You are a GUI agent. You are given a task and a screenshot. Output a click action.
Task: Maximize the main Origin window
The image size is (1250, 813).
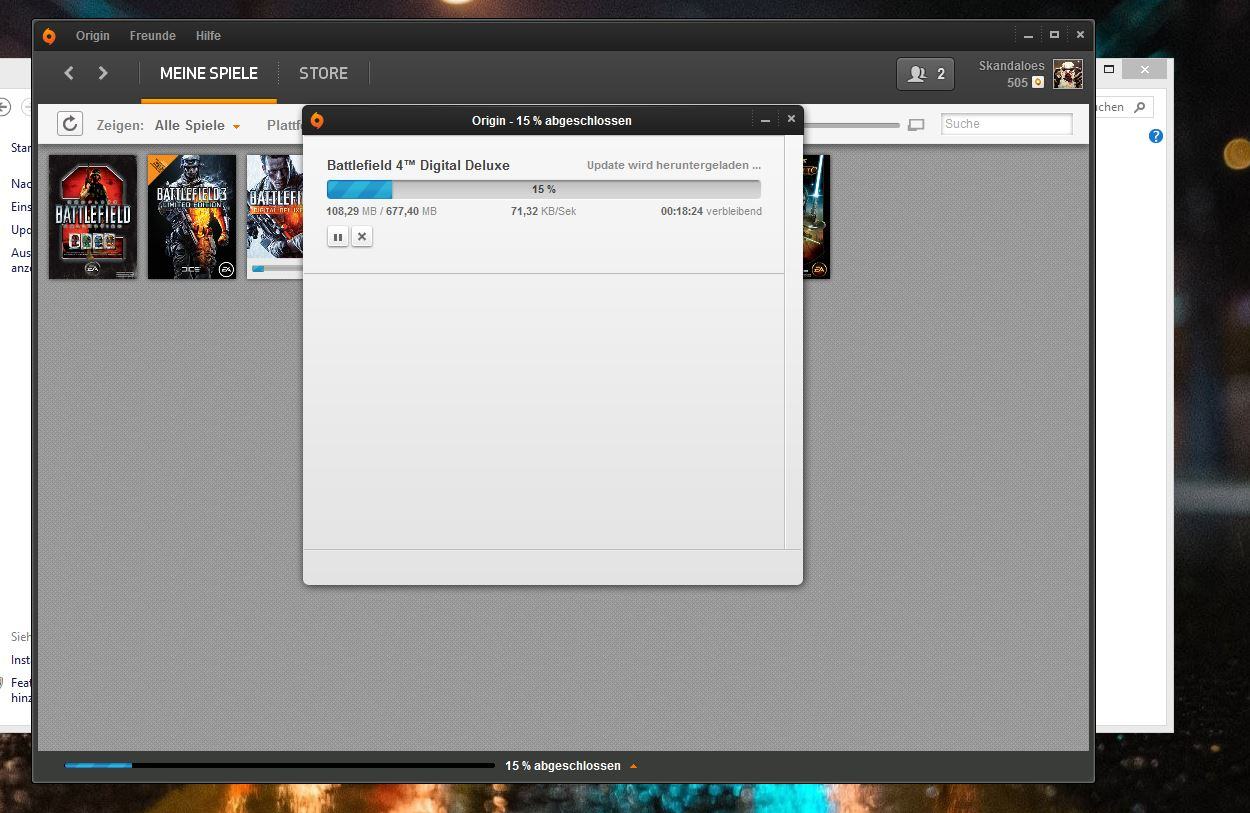(1054, 35)
